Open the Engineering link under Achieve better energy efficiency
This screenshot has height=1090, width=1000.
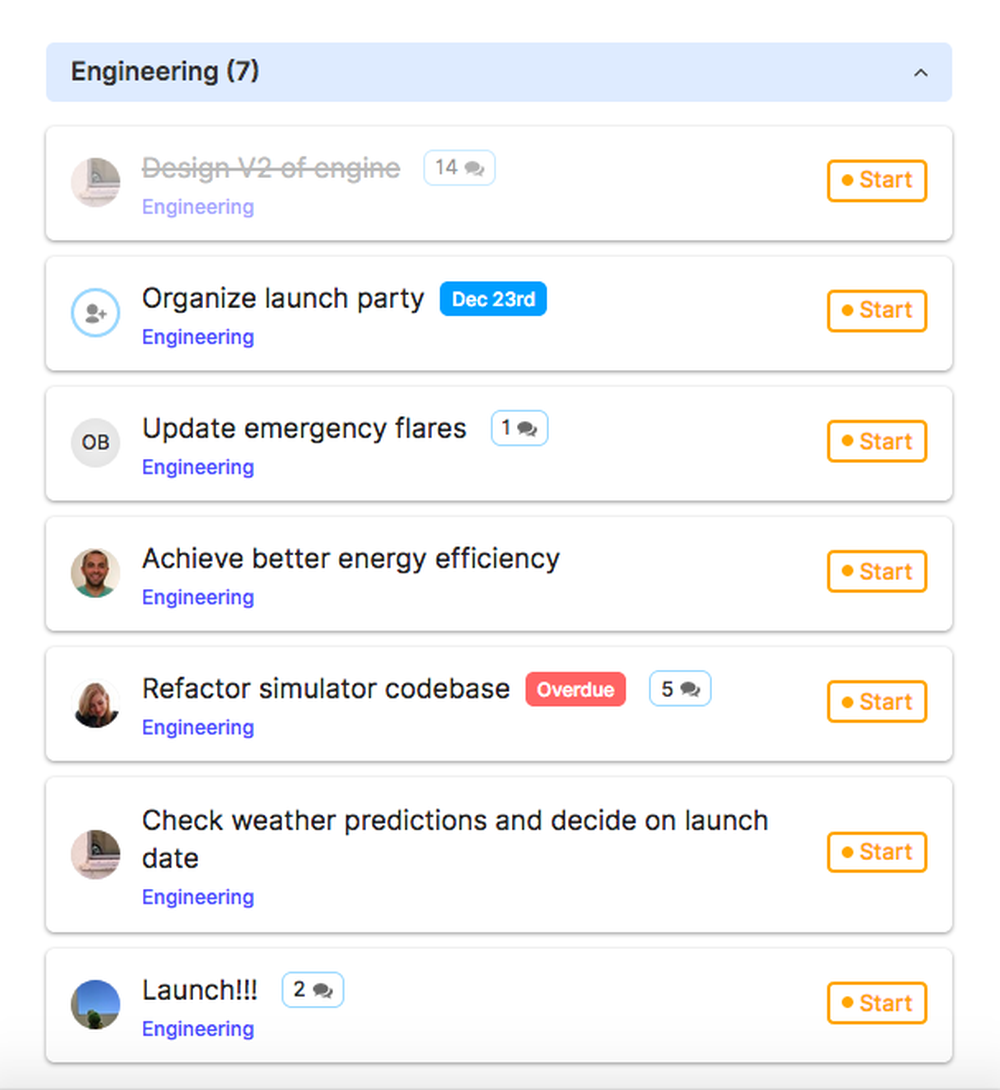tap(198, 597)
